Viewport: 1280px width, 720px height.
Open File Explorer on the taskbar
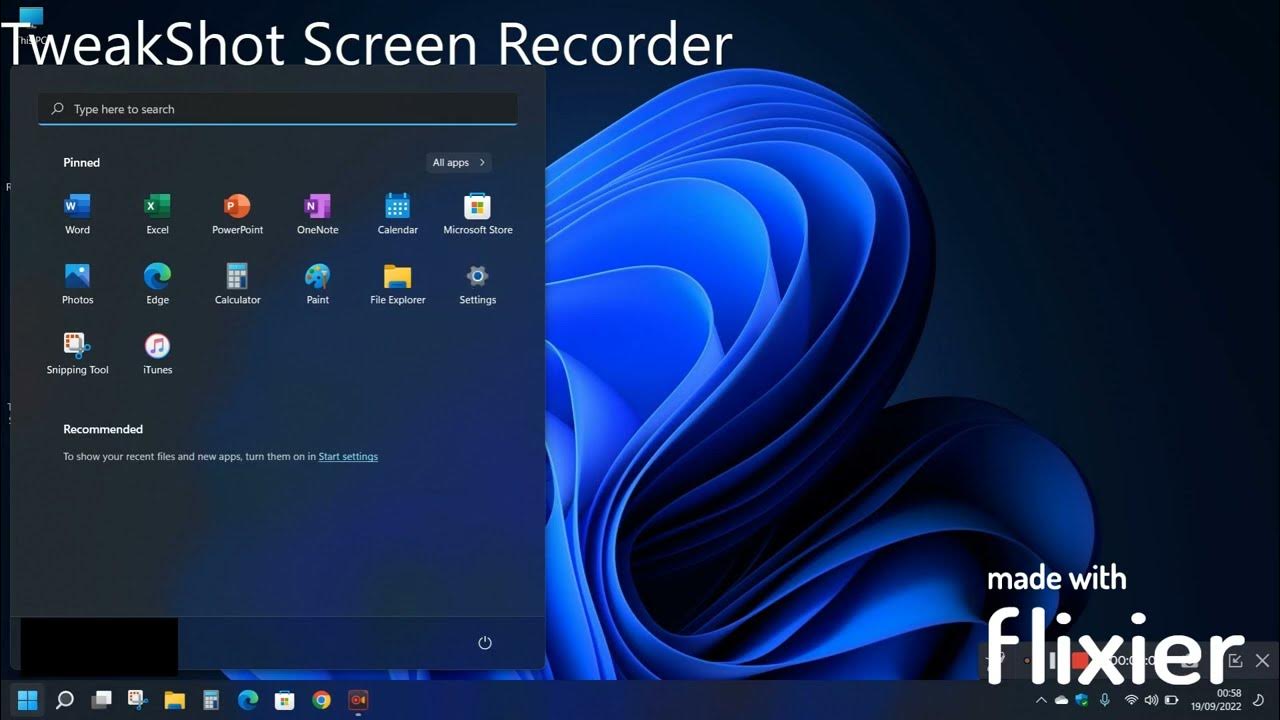174,699
